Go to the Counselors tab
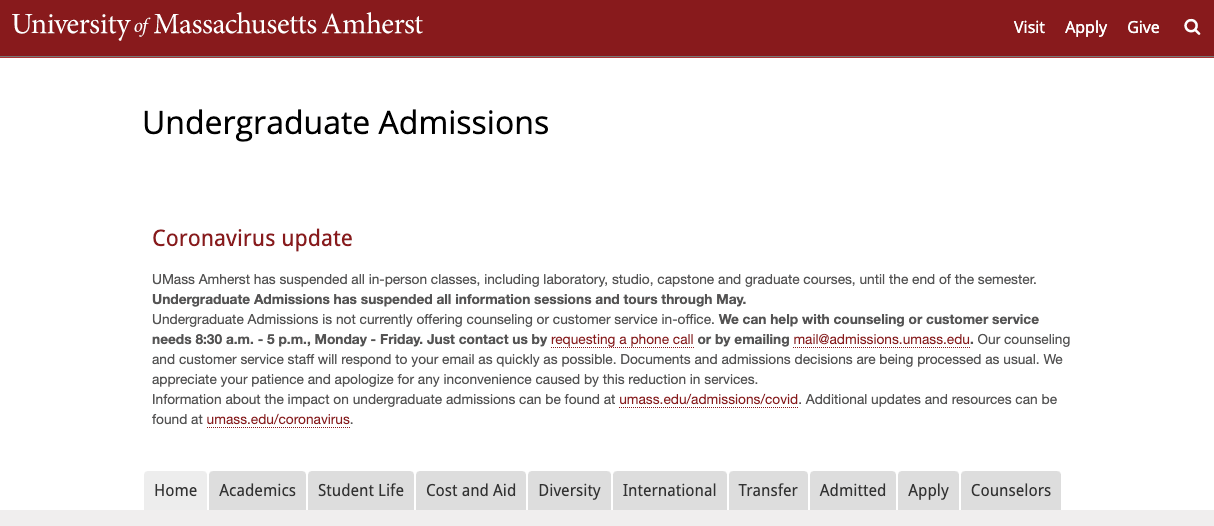1214x526 pixels. pos(1011,490)
